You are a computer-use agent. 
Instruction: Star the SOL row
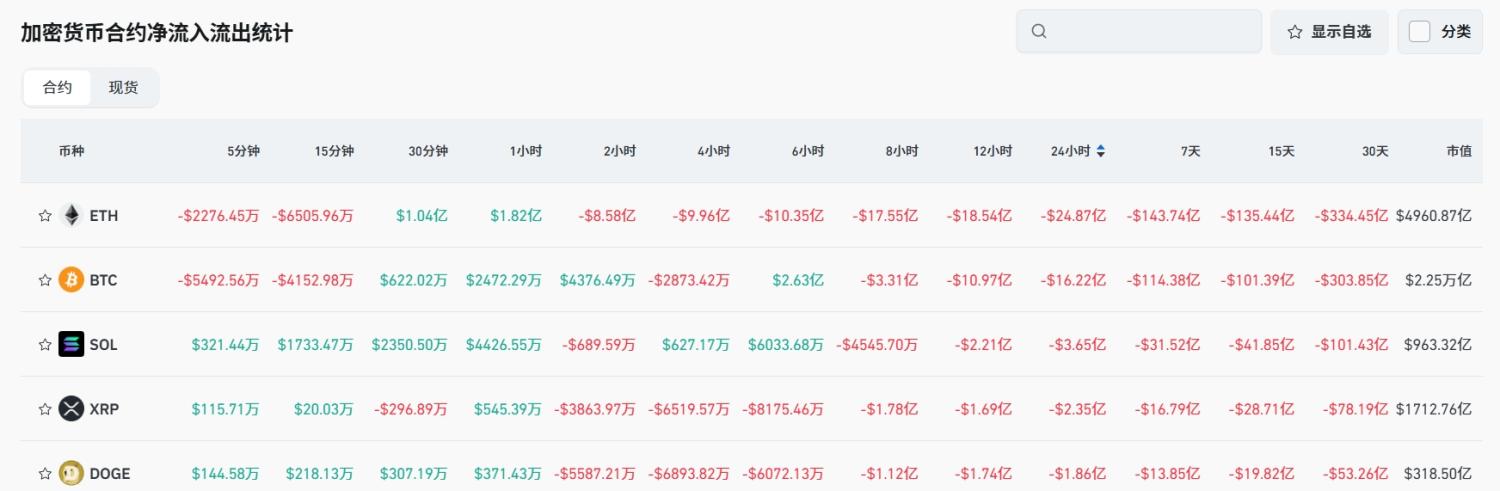[x=45, y=344]
